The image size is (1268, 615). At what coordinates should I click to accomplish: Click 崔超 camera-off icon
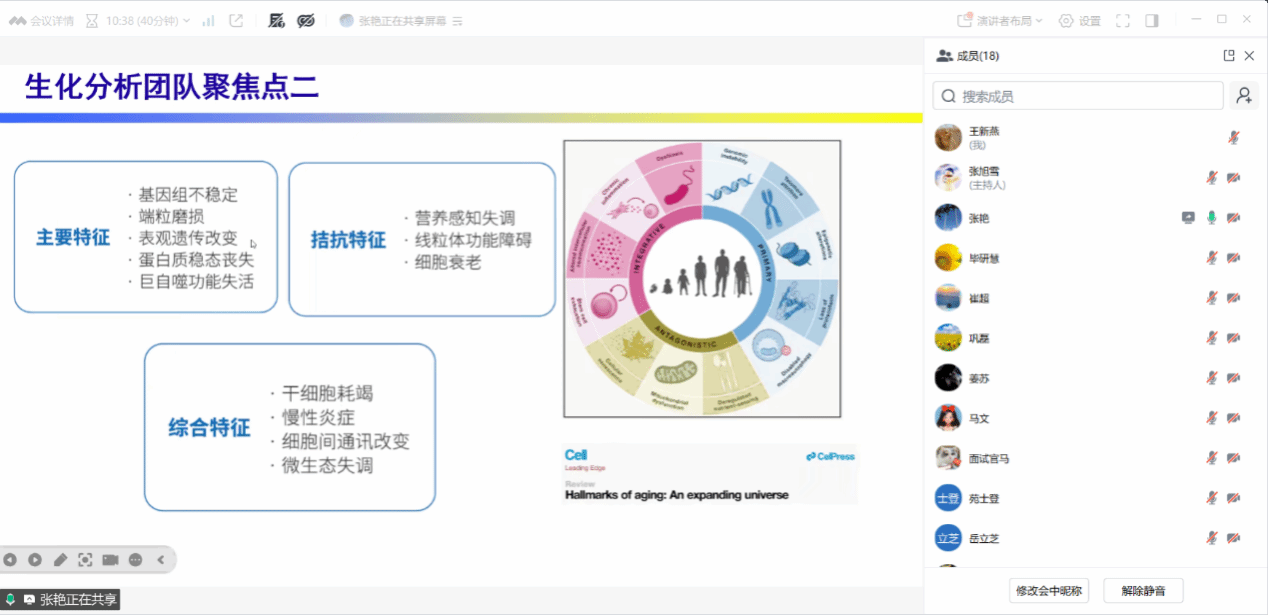pyautogui.click(x=1234, y=298)
